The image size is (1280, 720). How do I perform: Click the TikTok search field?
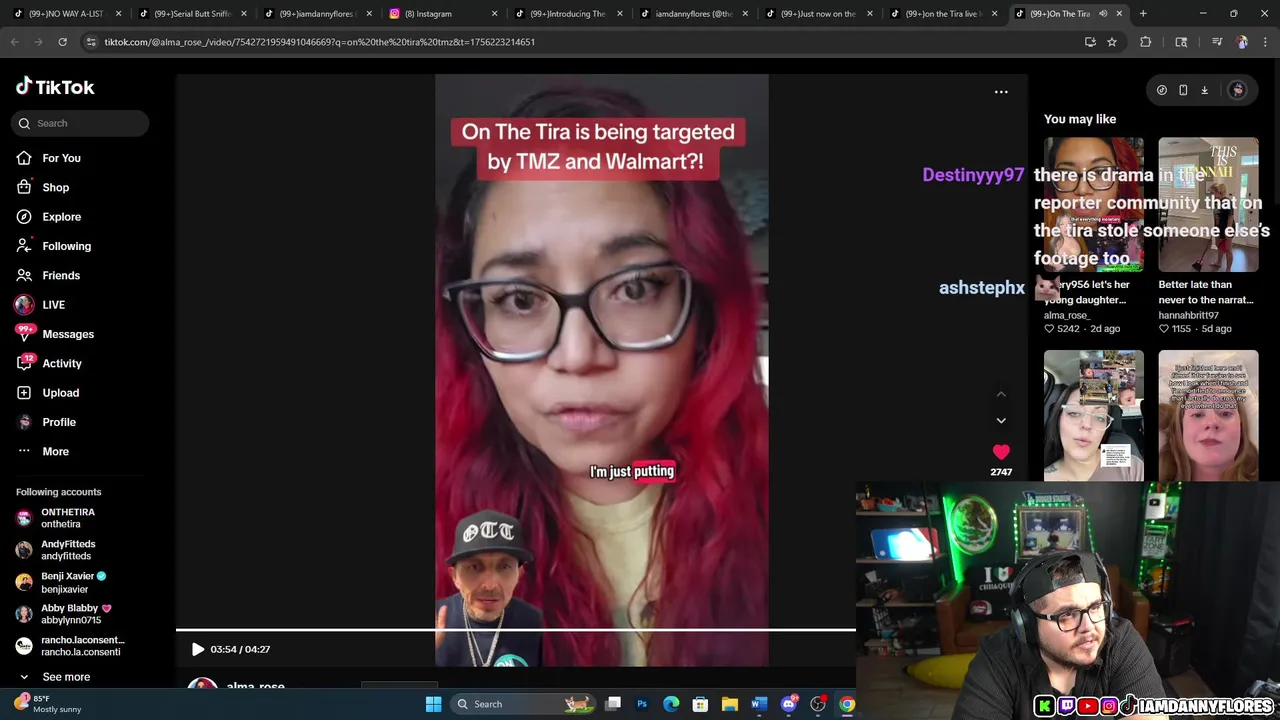82,123
